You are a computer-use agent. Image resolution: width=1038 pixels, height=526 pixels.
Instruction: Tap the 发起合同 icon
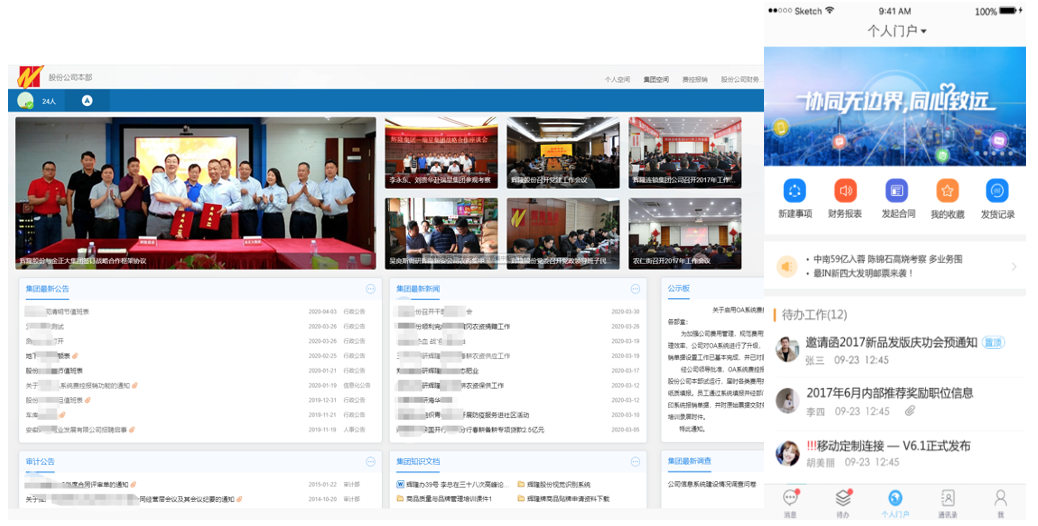pos(897,191)
